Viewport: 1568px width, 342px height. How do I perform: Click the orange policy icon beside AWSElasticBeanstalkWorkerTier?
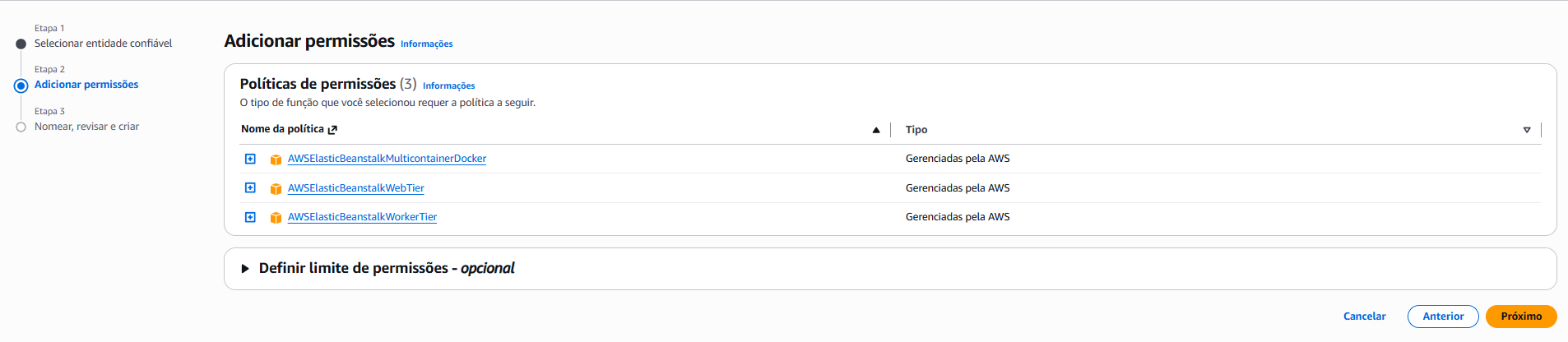(276, 218)
